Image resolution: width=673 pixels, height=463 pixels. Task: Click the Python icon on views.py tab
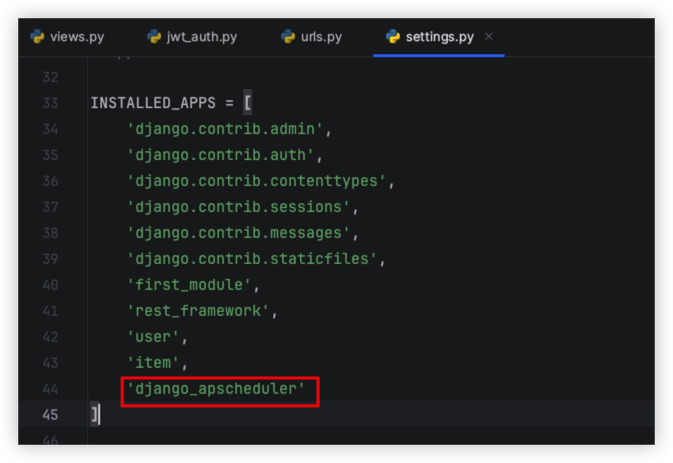38,37
